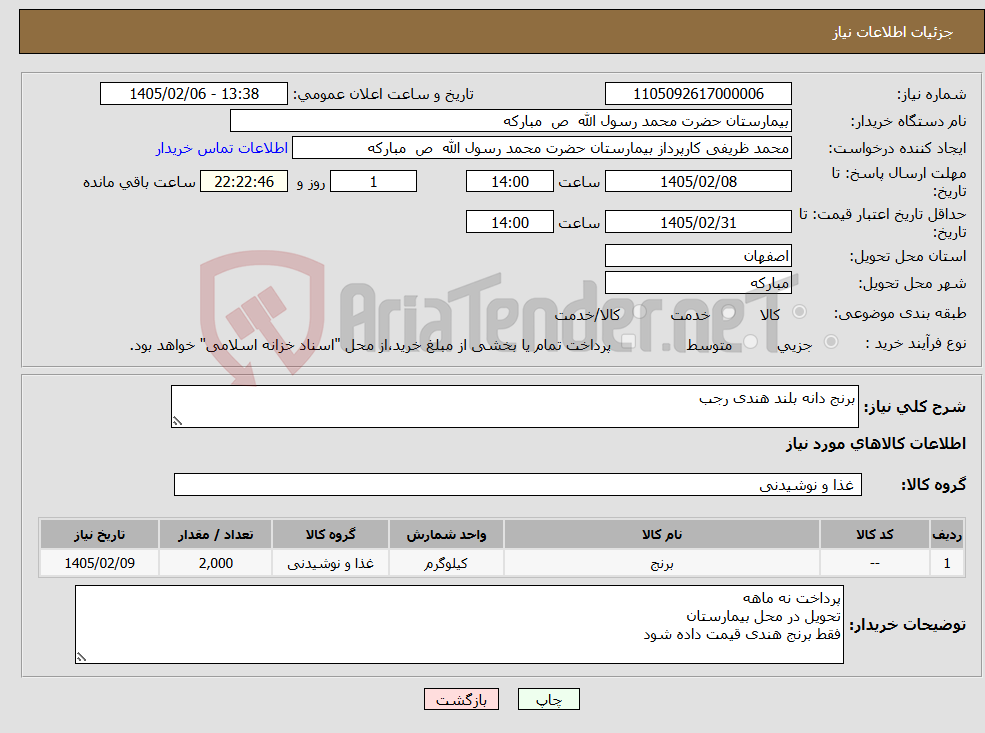Click the delivery province field اصفهان
Viewport: 985px width, 733px height.
point(698,256)
